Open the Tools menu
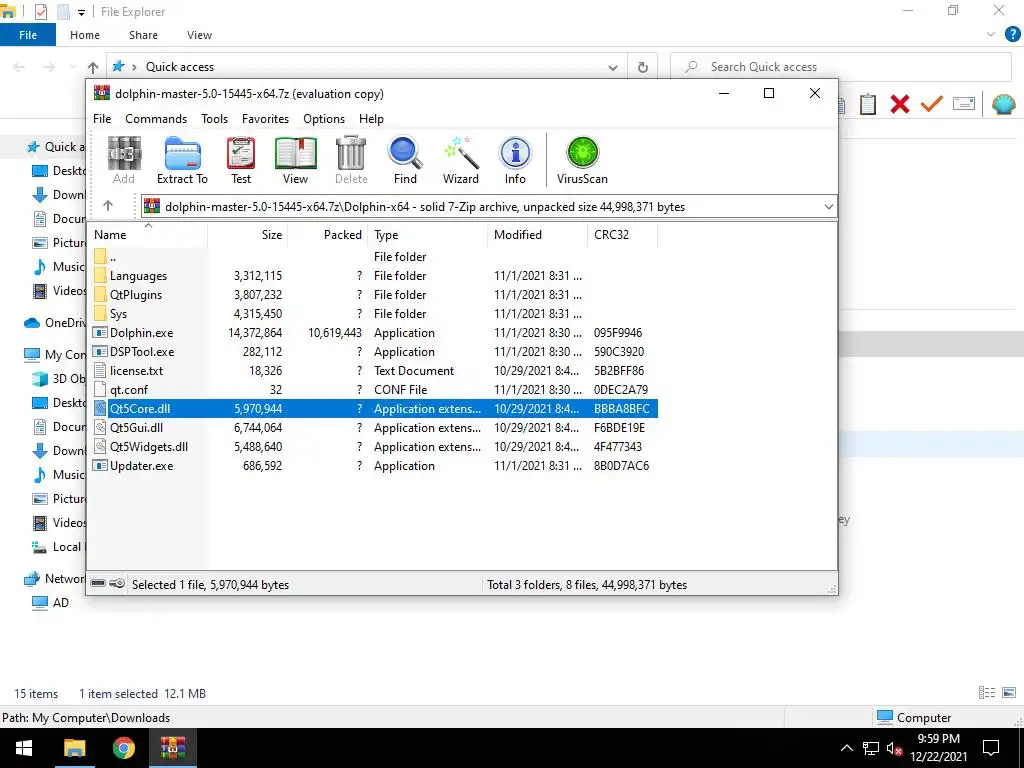 [x=214, y=119]
